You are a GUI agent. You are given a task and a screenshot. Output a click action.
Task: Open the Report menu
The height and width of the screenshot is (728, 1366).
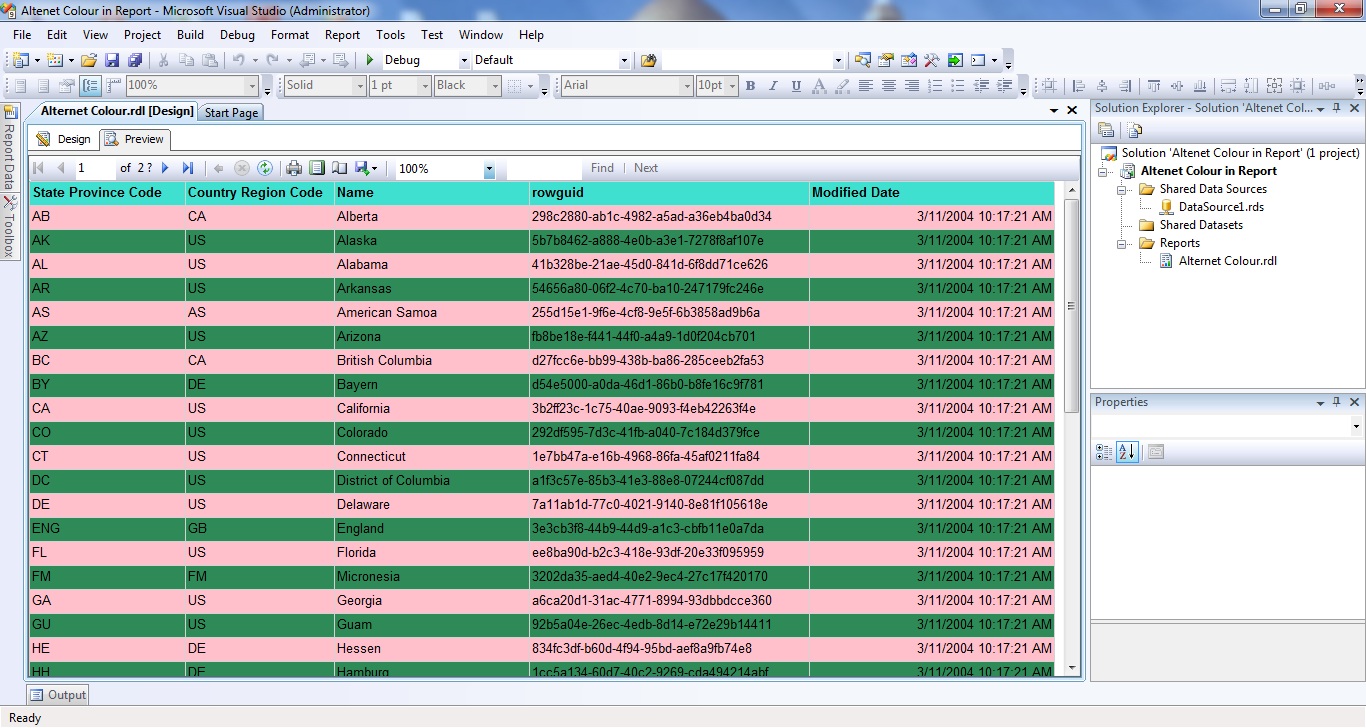(x=342, y=34)
